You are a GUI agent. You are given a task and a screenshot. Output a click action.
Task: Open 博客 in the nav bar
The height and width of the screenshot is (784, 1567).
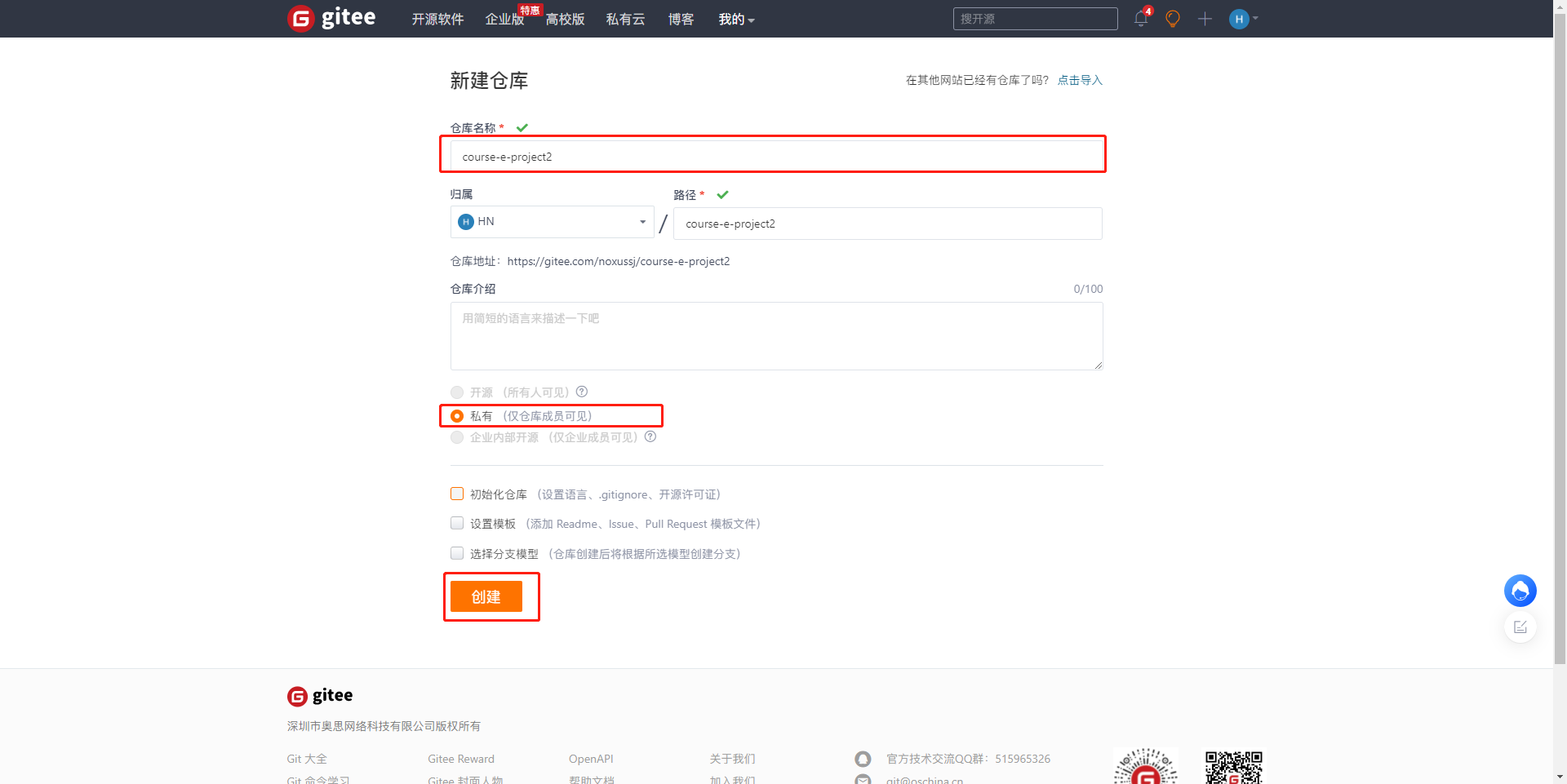click(x=681, y=19)
